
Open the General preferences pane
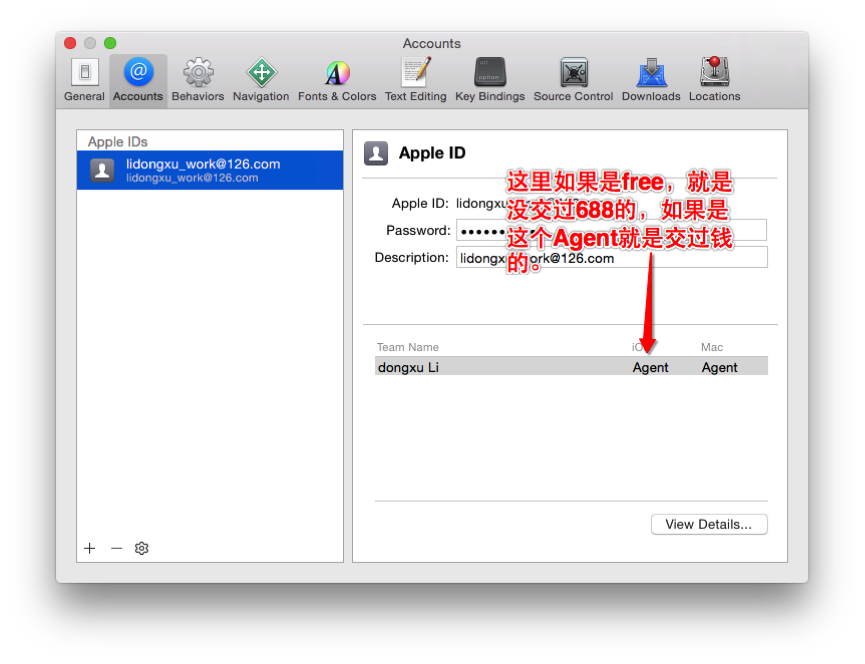84,81
